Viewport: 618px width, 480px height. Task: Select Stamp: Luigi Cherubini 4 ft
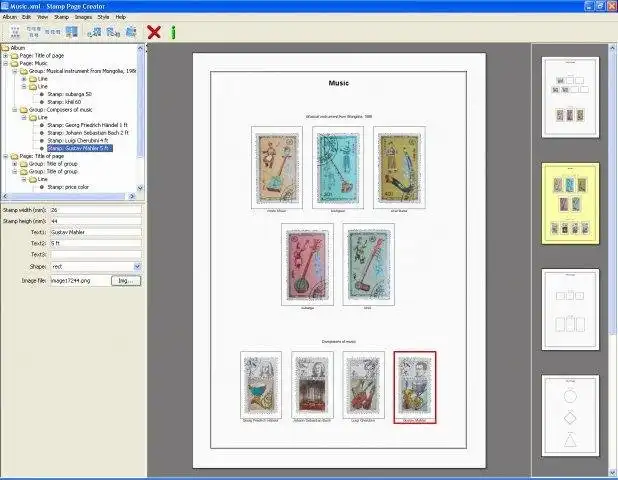78,141
